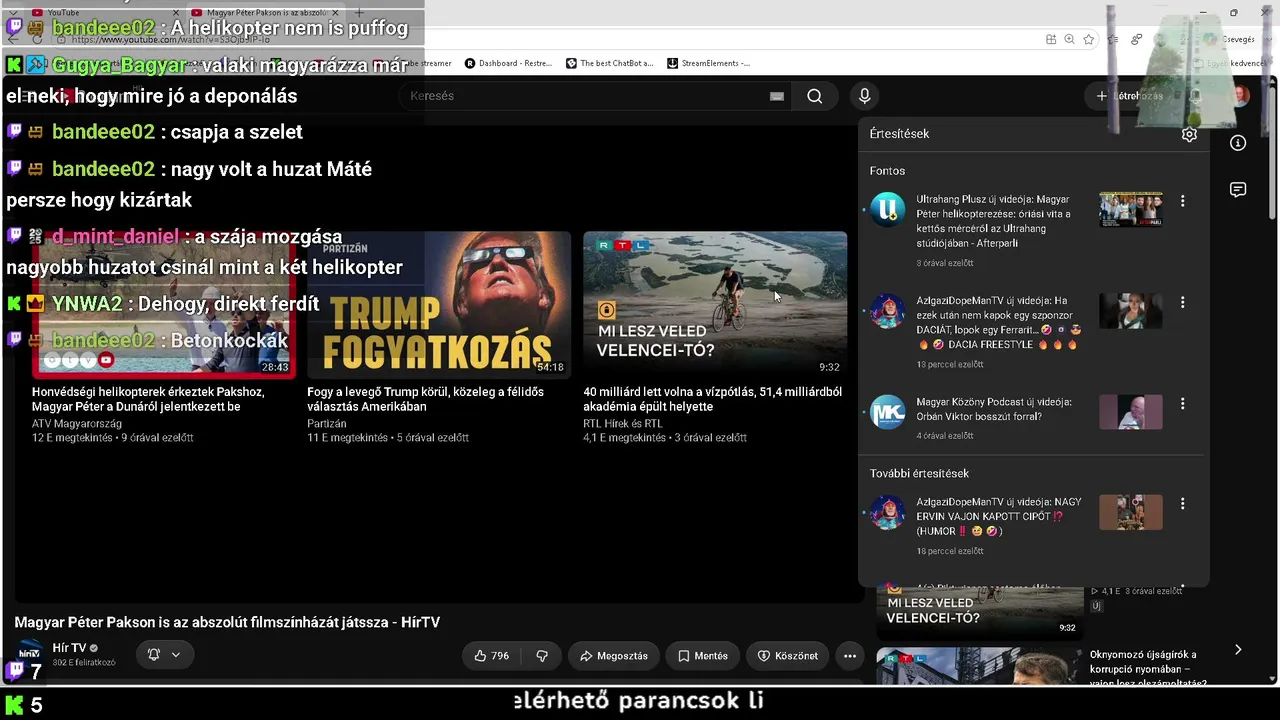This screenshot has height=720, width=1280.
Task: Start voice search with the microphone icon
Action: 865,96
